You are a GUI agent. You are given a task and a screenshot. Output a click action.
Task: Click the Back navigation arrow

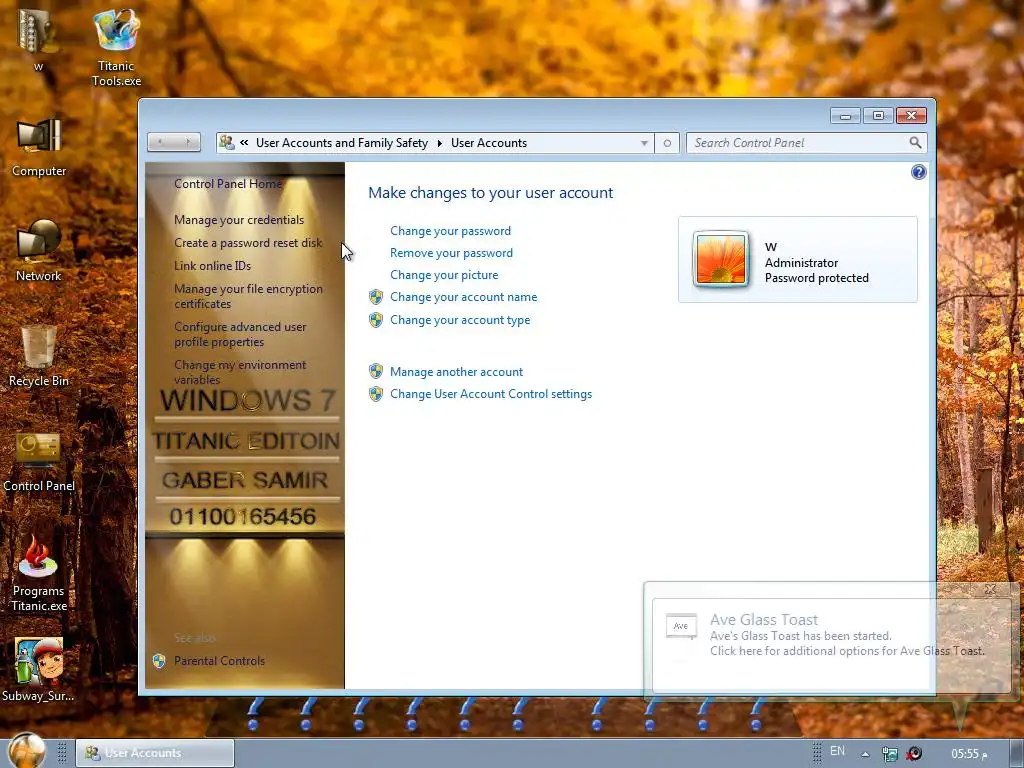click(161, 142)
